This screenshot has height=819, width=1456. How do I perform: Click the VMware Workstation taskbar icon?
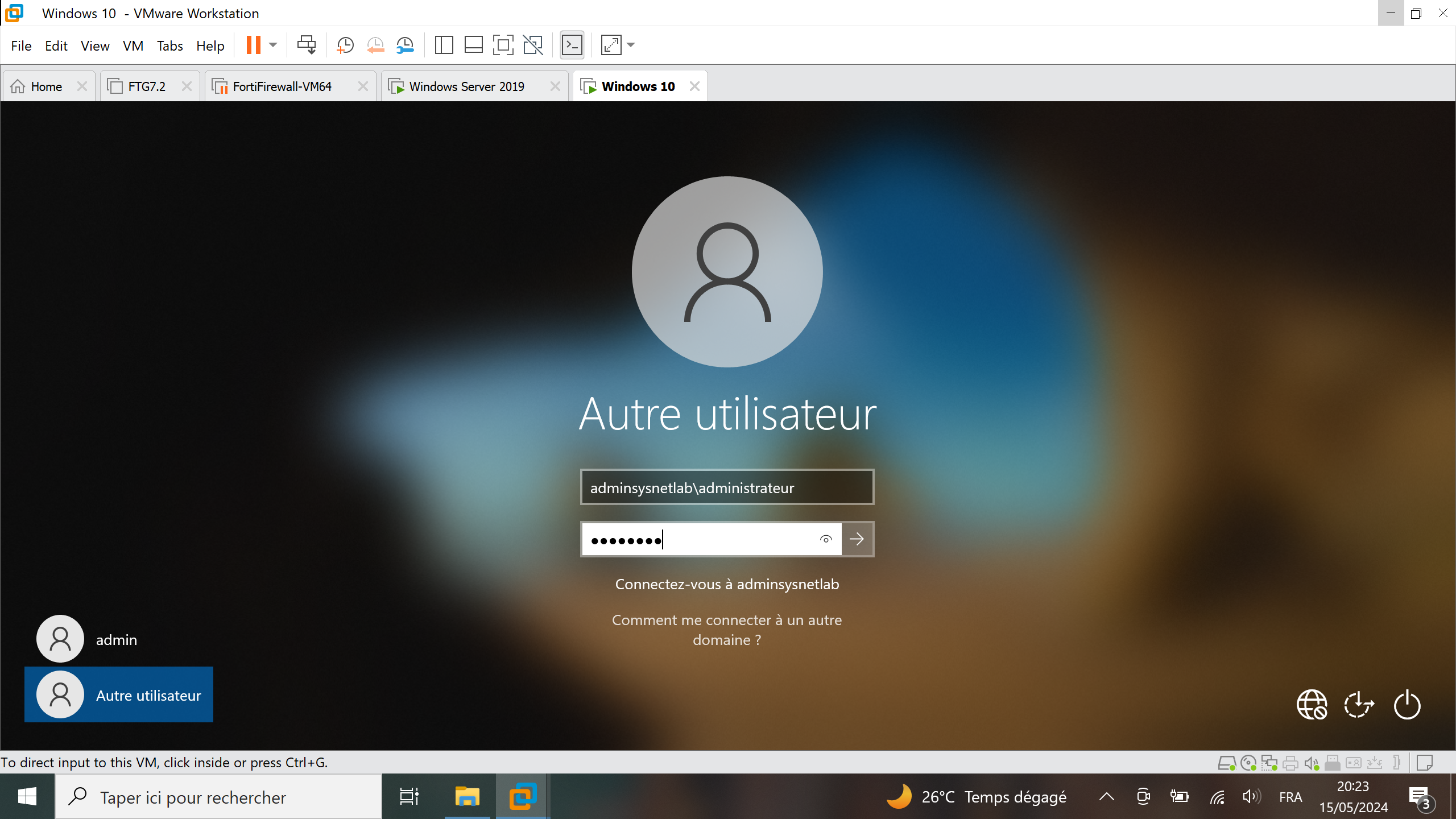(523, 797)
